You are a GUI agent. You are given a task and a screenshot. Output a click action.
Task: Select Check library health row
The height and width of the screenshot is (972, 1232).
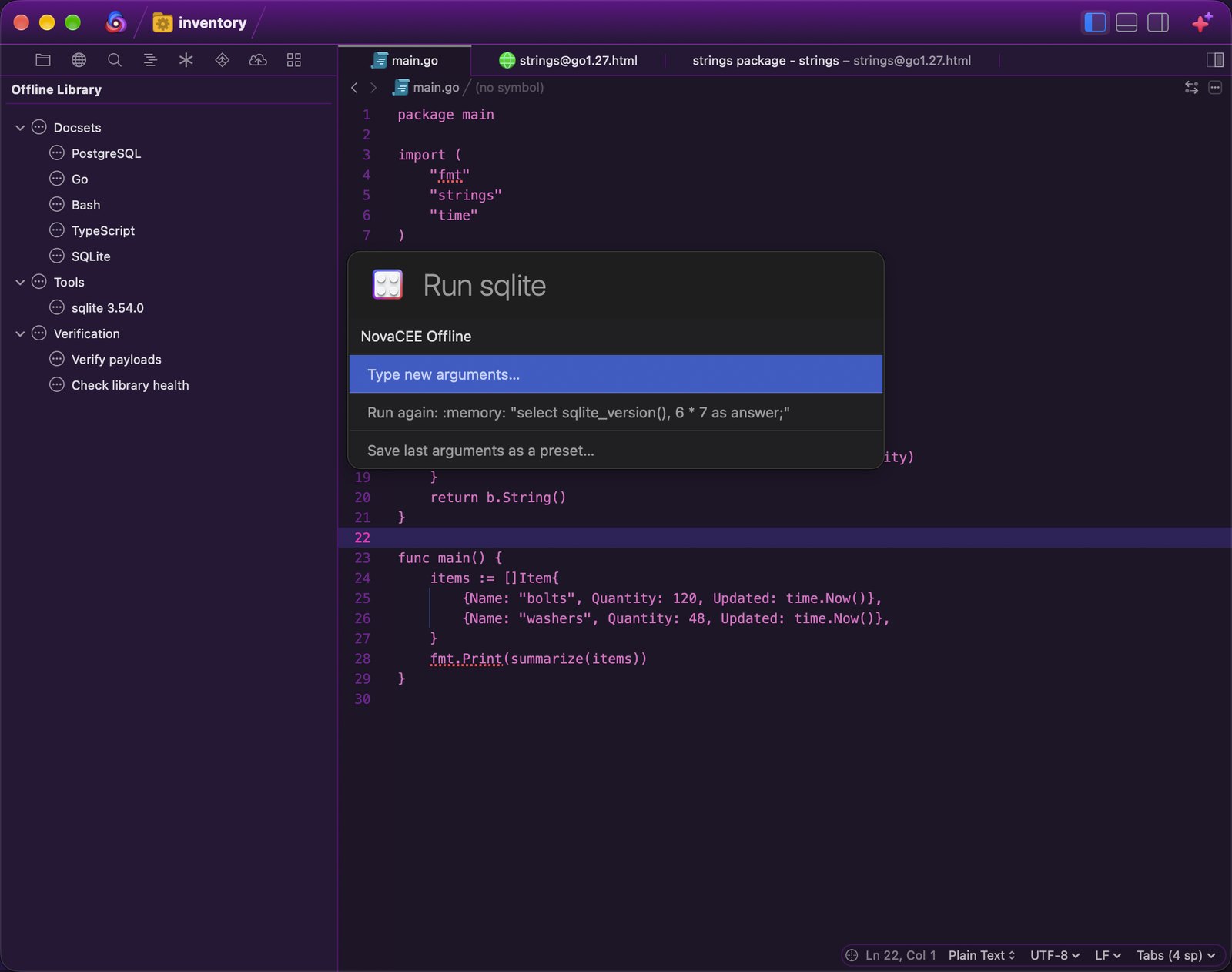[x=169, y=385]
